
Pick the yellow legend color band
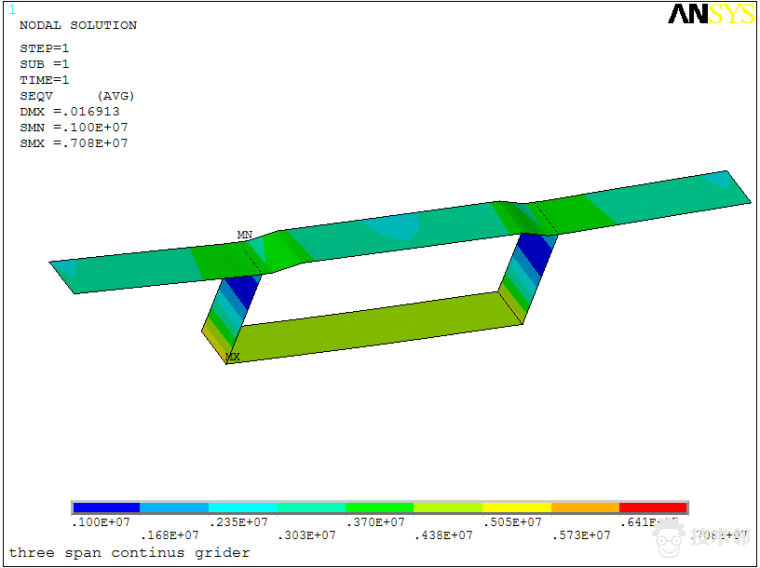tap(517, 508)
